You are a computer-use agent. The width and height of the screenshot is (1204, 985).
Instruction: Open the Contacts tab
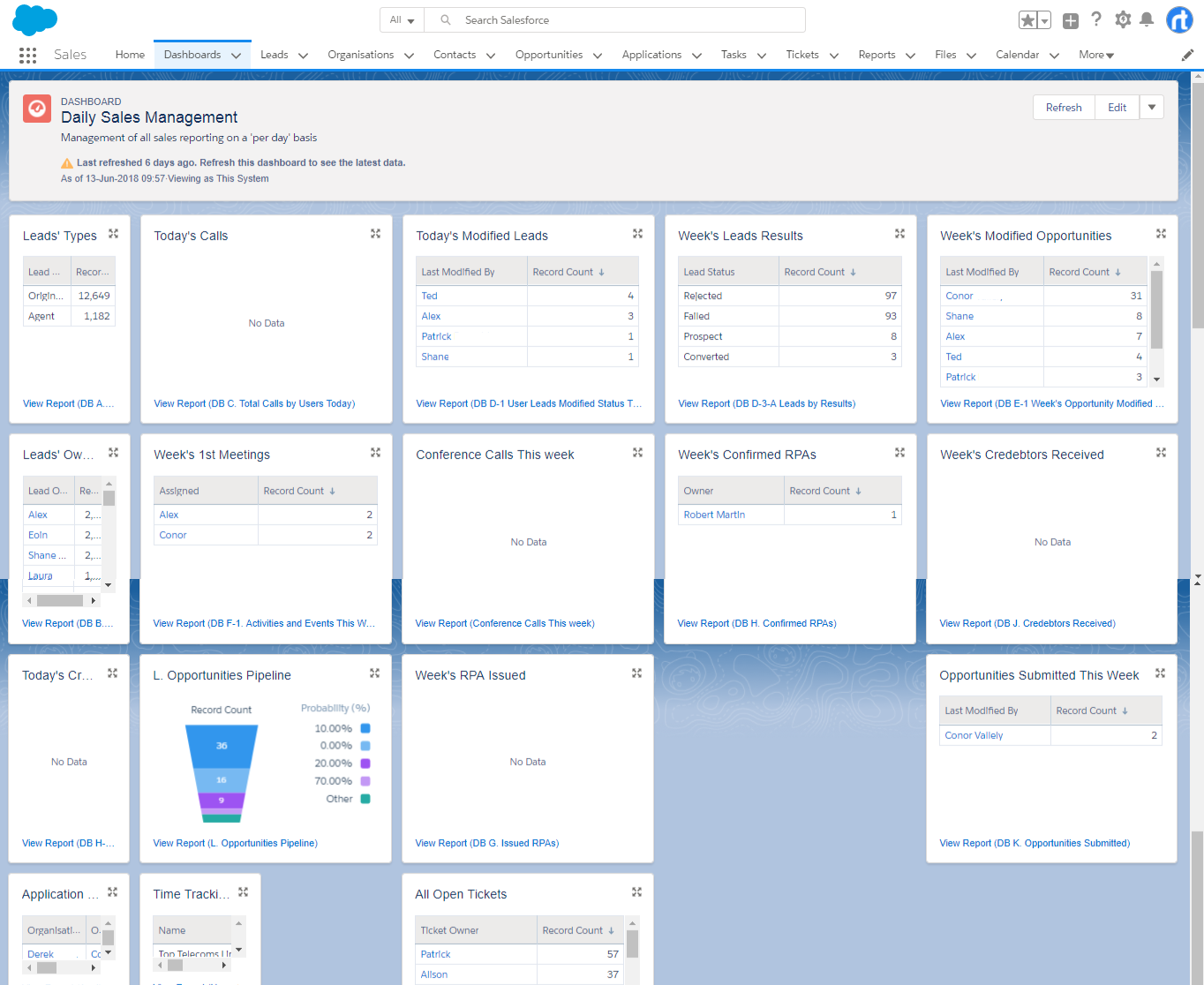455,55
